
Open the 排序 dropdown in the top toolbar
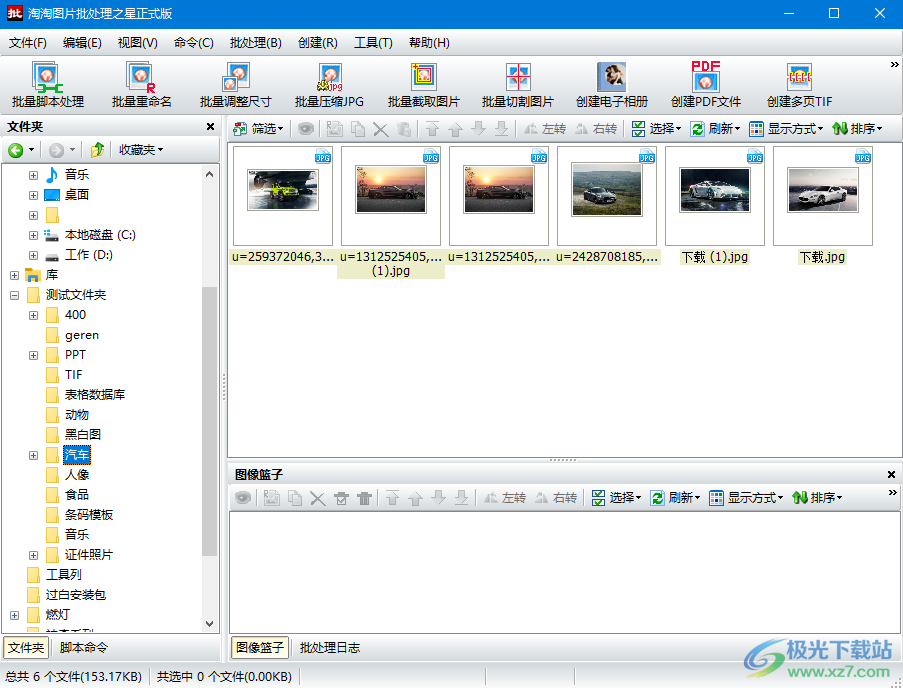coord(857,129)
